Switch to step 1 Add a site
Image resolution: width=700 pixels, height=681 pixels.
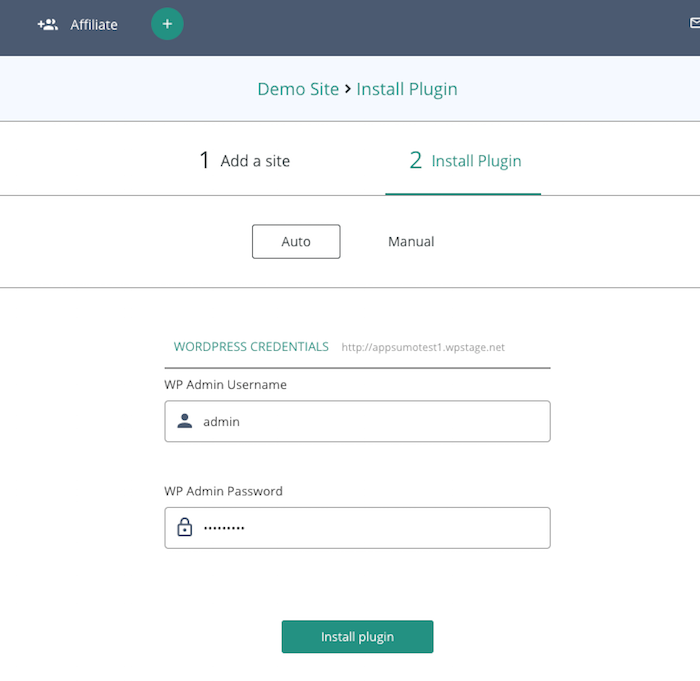(245, 160)
